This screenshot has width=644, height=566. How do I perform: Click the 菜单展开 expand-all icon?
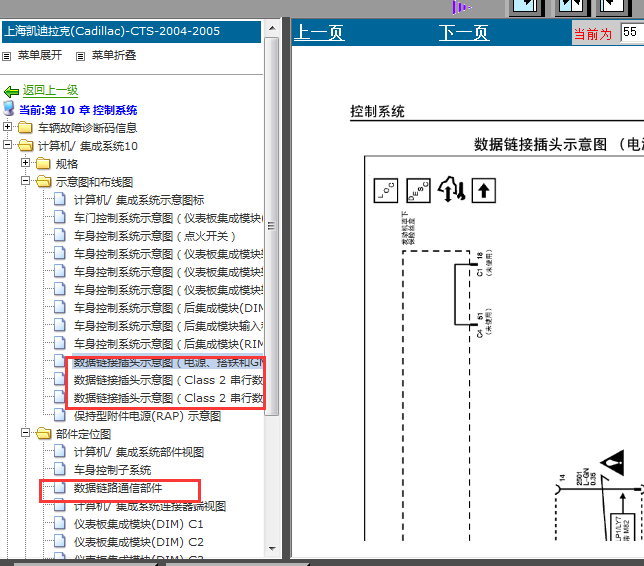7,56
